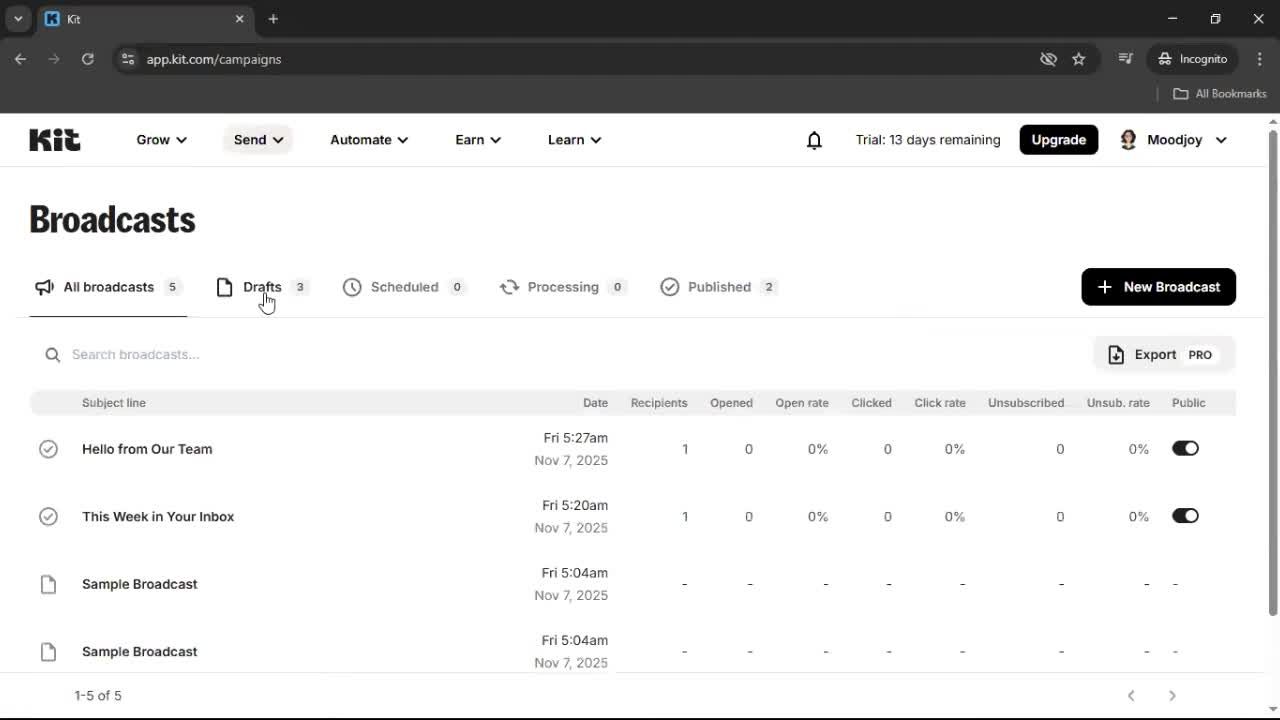
Task: Select the Kit logo in the navbar
Action: point(54,140)
